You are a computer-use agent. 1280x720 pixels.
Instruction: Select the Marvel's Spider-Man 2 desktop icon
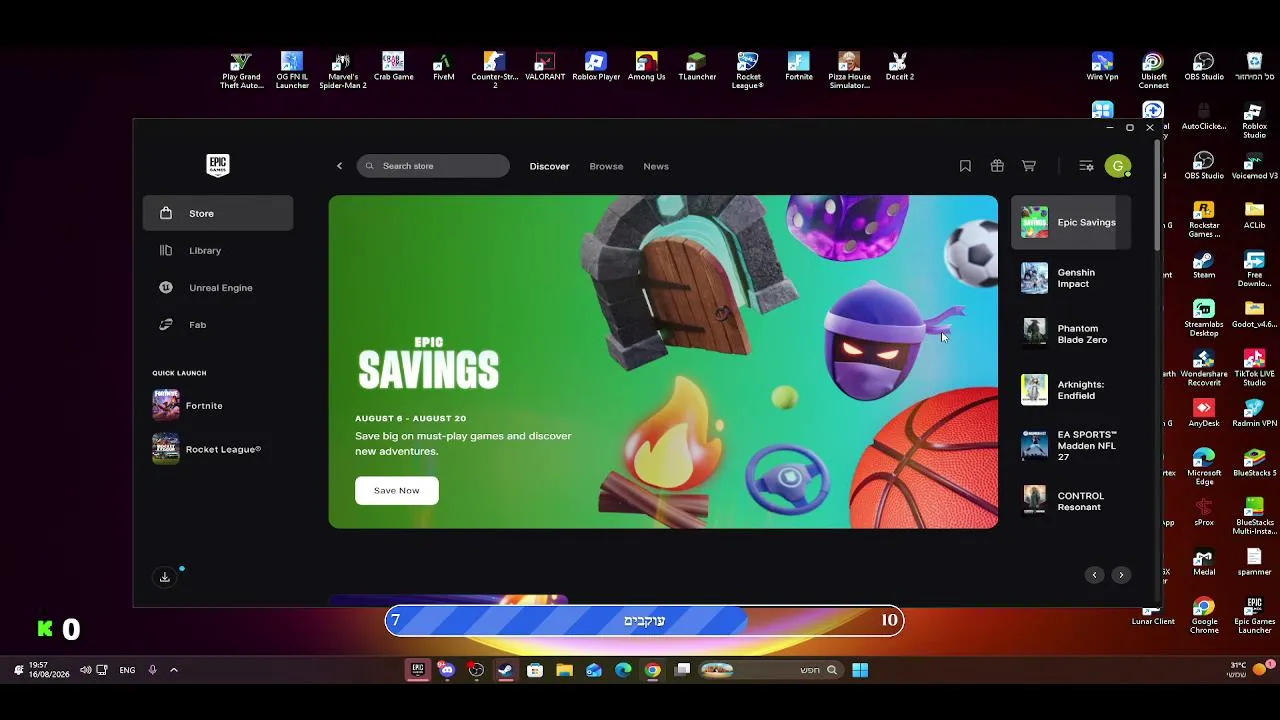[342, 71]
